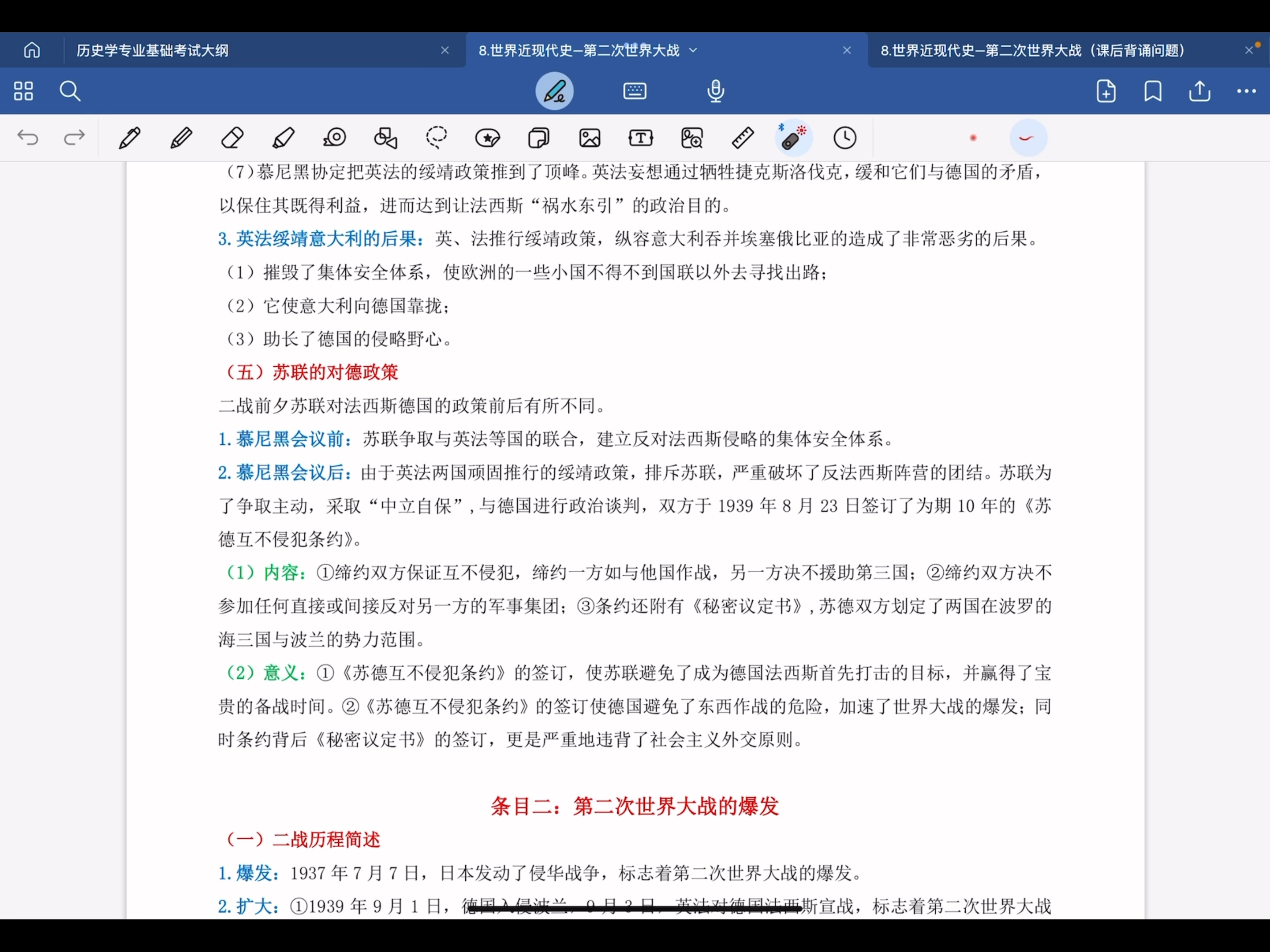Start audio recording with microphone

pyautogui.click(x=715, y=91)
